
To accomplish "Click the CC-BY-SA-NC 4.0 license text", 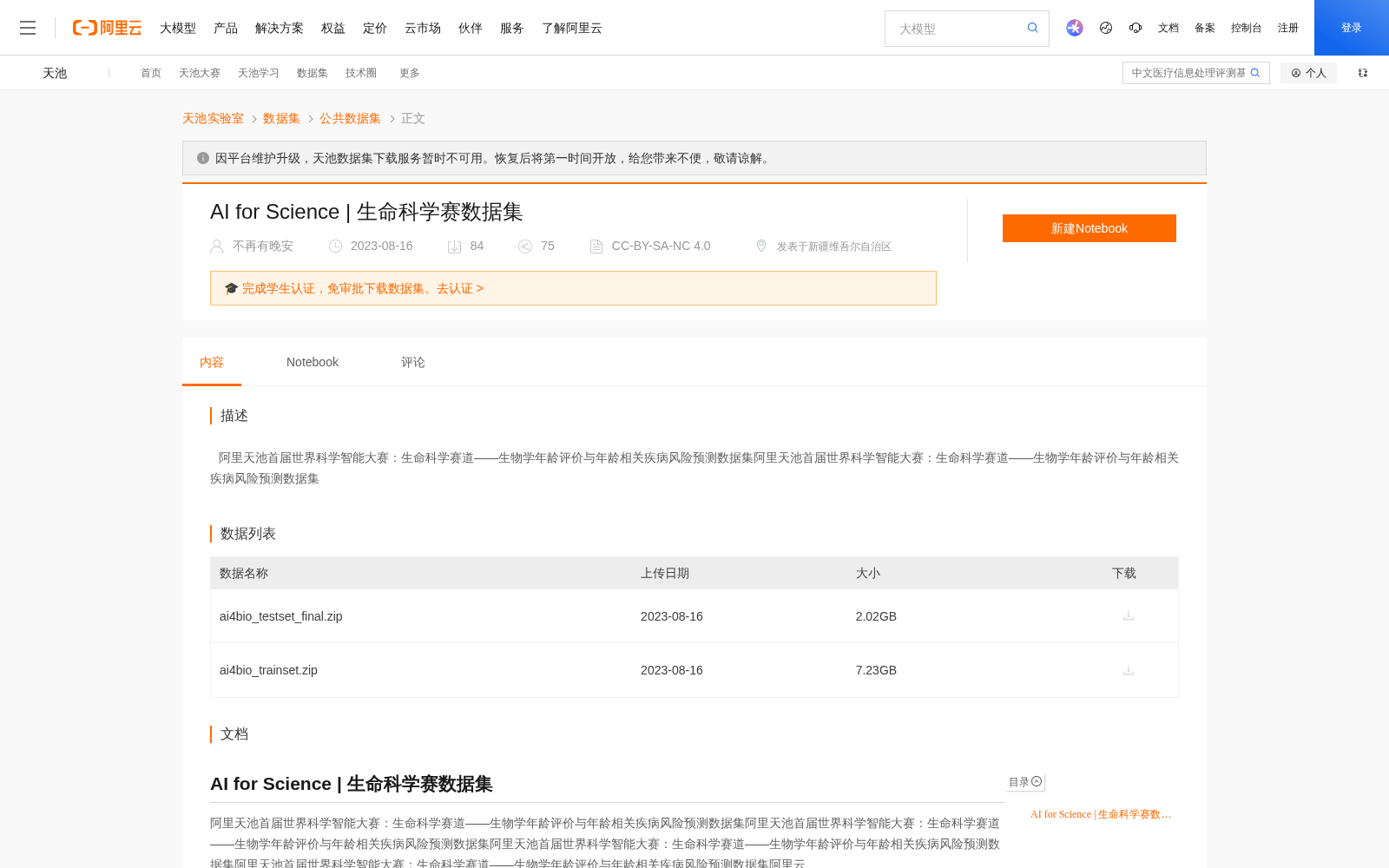I will click(661, 247).
